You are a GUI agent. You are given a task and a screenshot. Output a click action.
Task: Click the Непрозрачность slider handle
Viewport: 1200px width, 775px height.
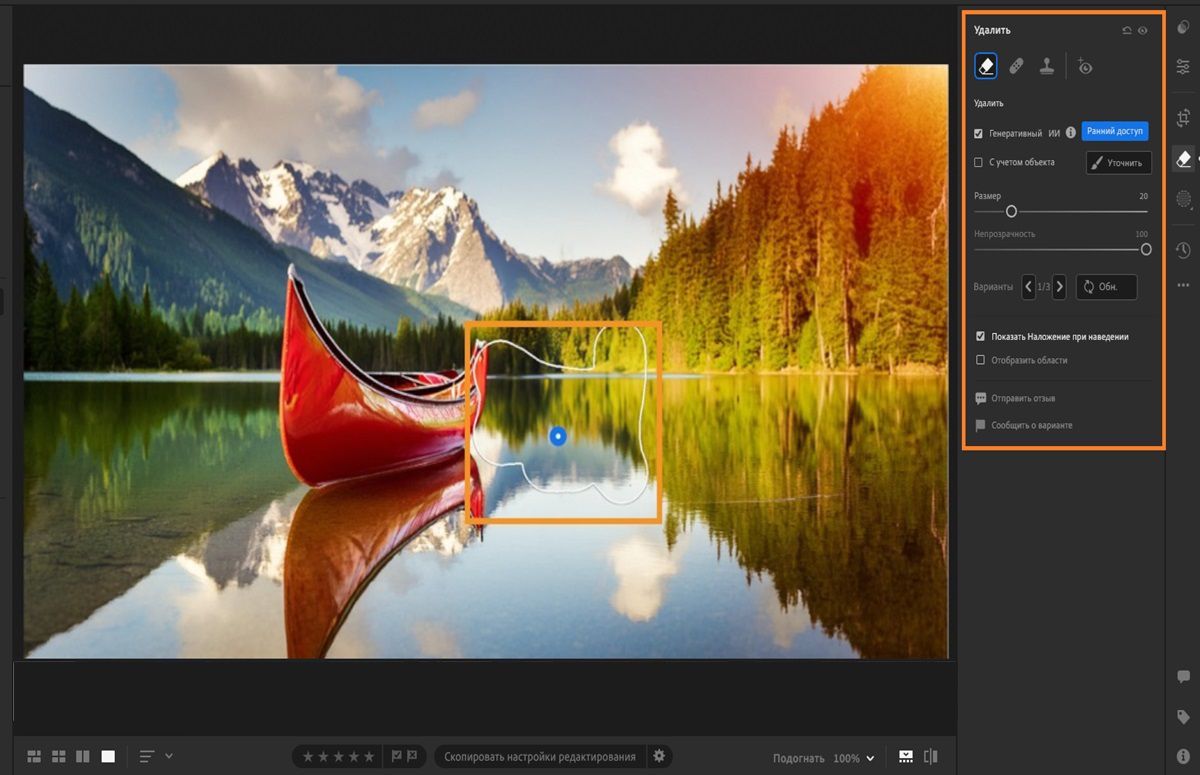[1146, 249]
